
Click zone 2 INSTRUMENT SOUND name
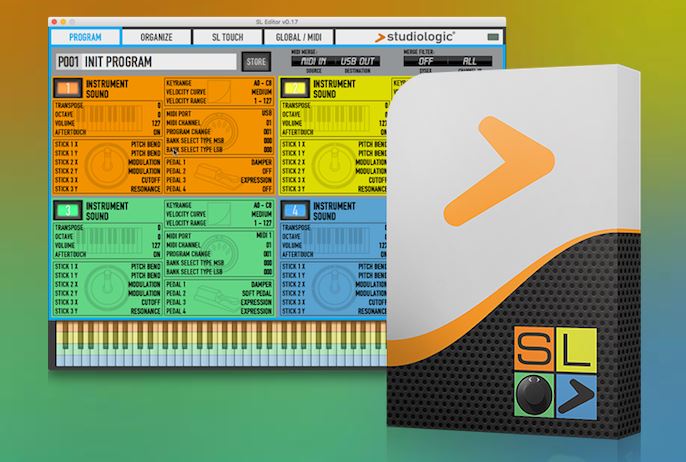tap(334, 89)
